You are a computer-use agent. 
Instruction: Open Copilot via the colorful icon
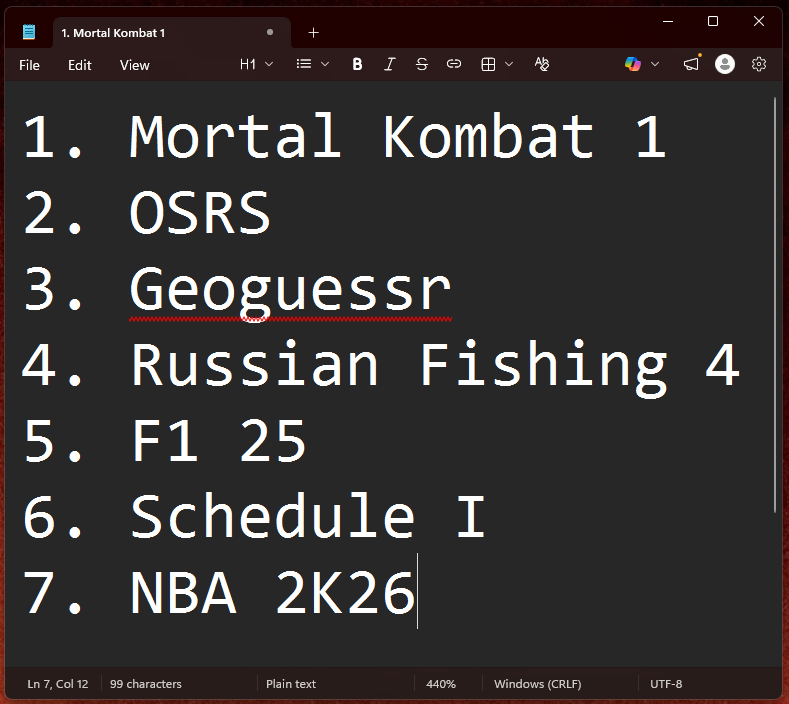(x=633, y=64)
